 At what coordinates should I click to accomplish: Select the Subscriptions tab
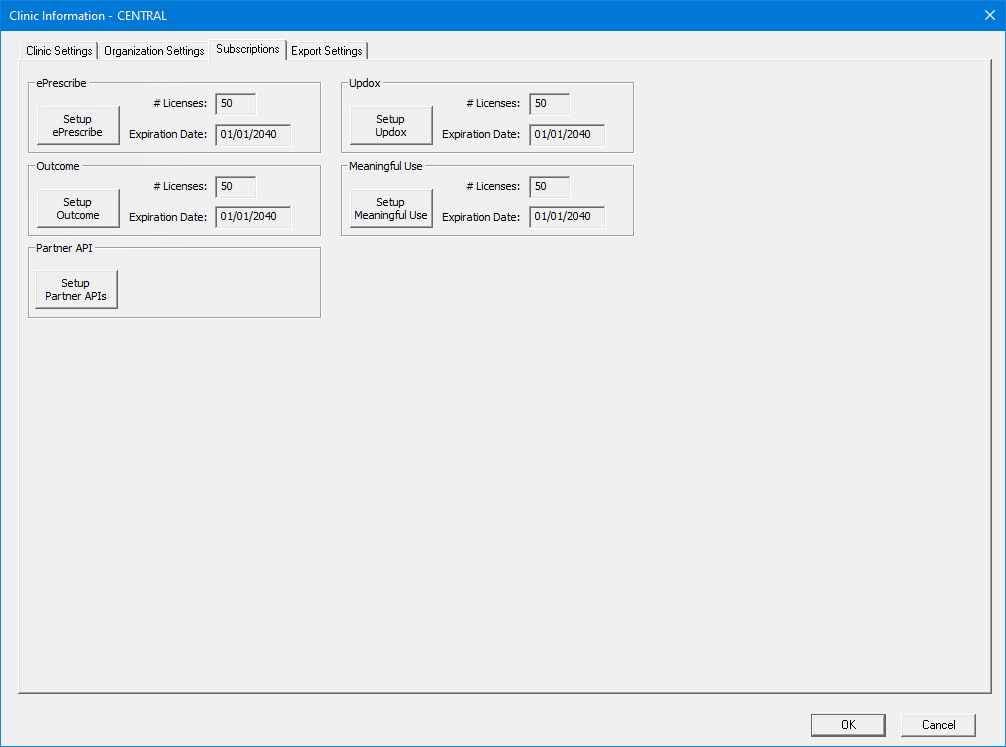248,49
